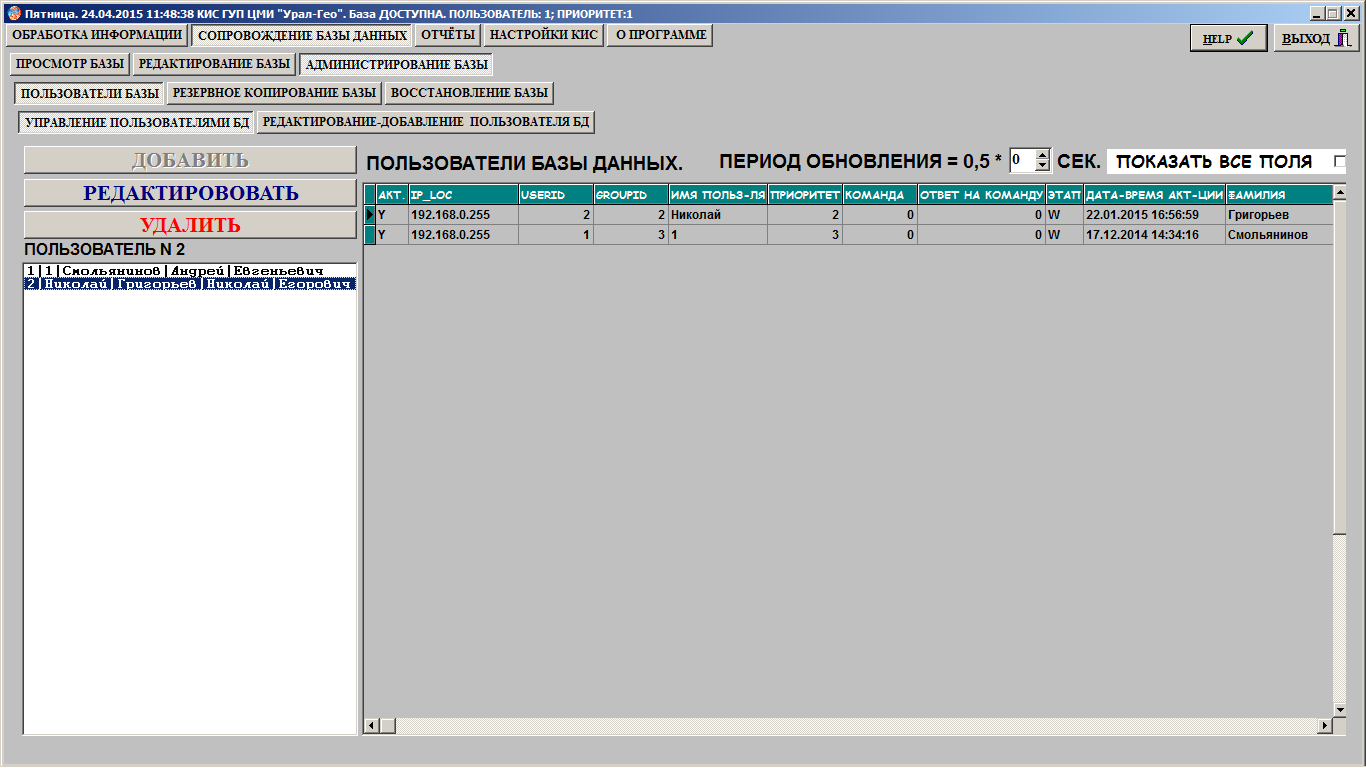Click the greyed ДОБАВИТЬ button
Image resolution: width=1366 pixels, height=768 pixels.
(x=190, y=160)
